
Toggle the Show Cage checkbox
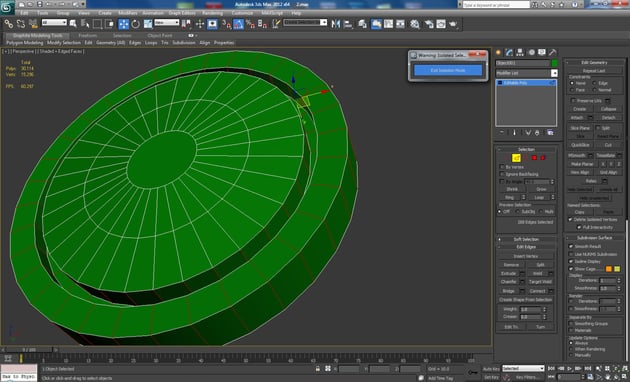(x=571, y=269)
